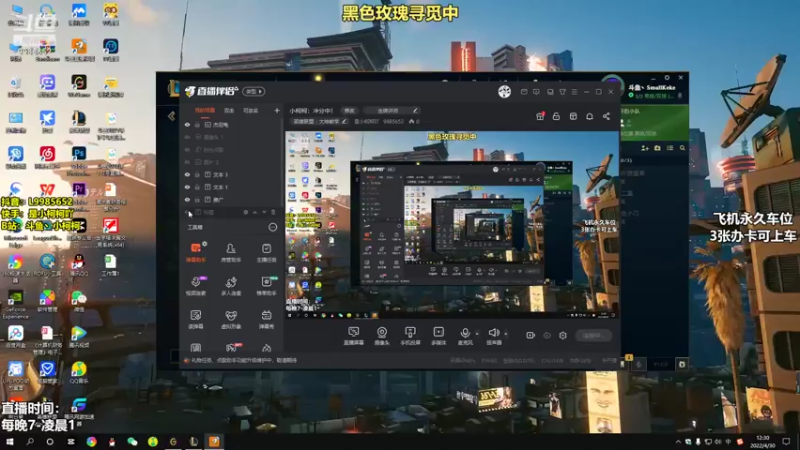
Task: Open the layout panel icon above the preview
Action: [573, 116]
